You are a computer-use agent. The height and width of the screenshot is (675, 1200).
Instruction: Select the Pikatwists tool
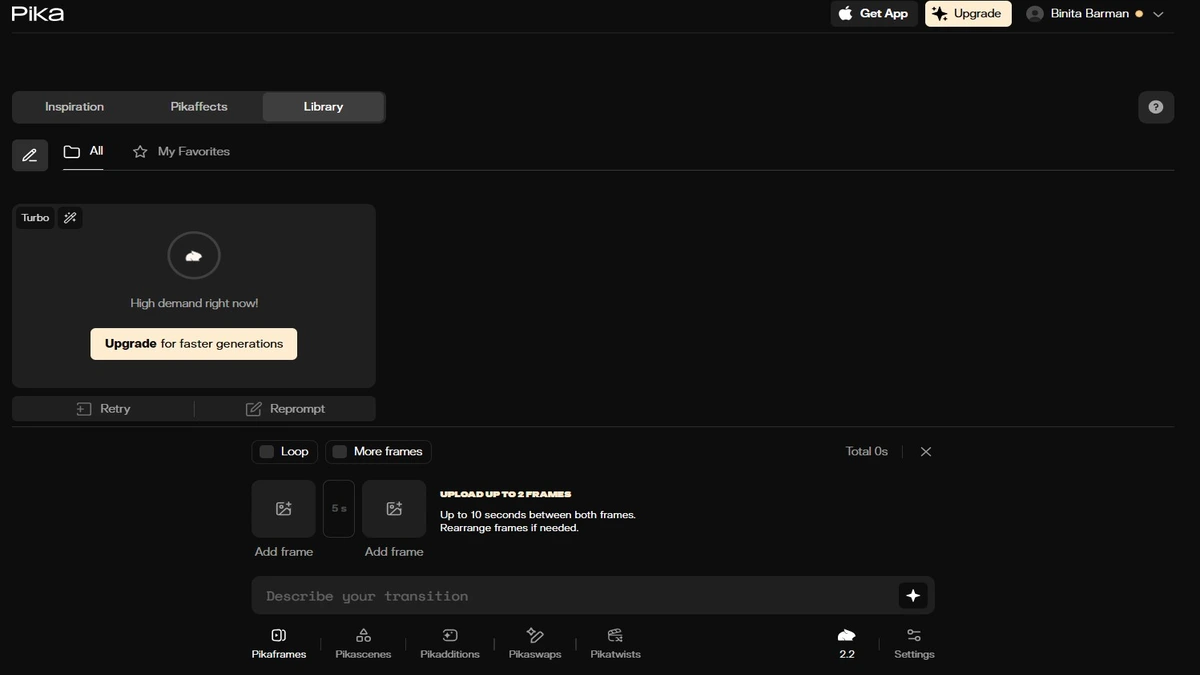pyautogui.click(x=615, y=644)
